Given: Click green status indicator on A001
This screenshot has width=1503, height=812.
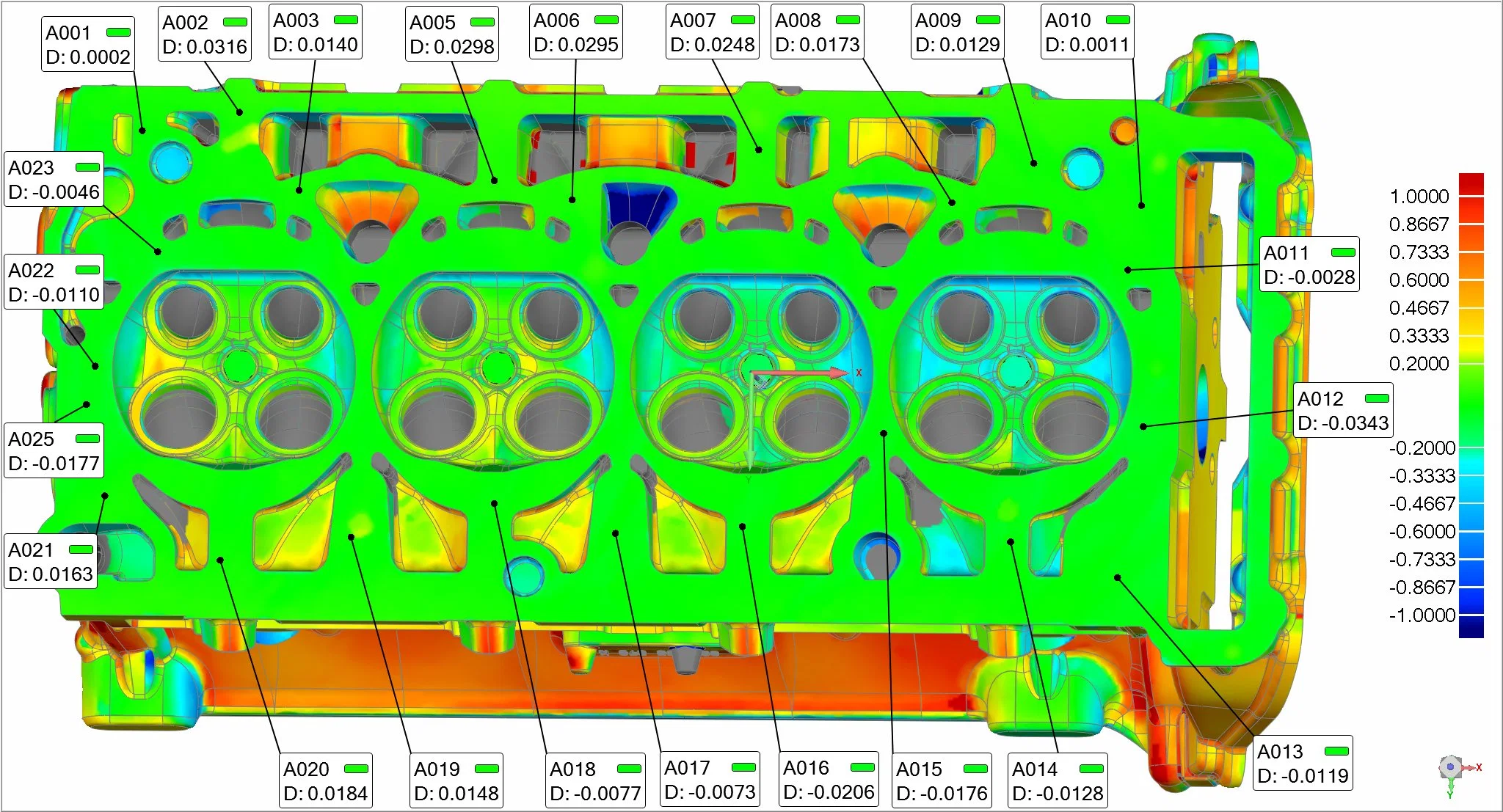Looking at the screenshot, I should pyautogui.click(x=118, y=32).
